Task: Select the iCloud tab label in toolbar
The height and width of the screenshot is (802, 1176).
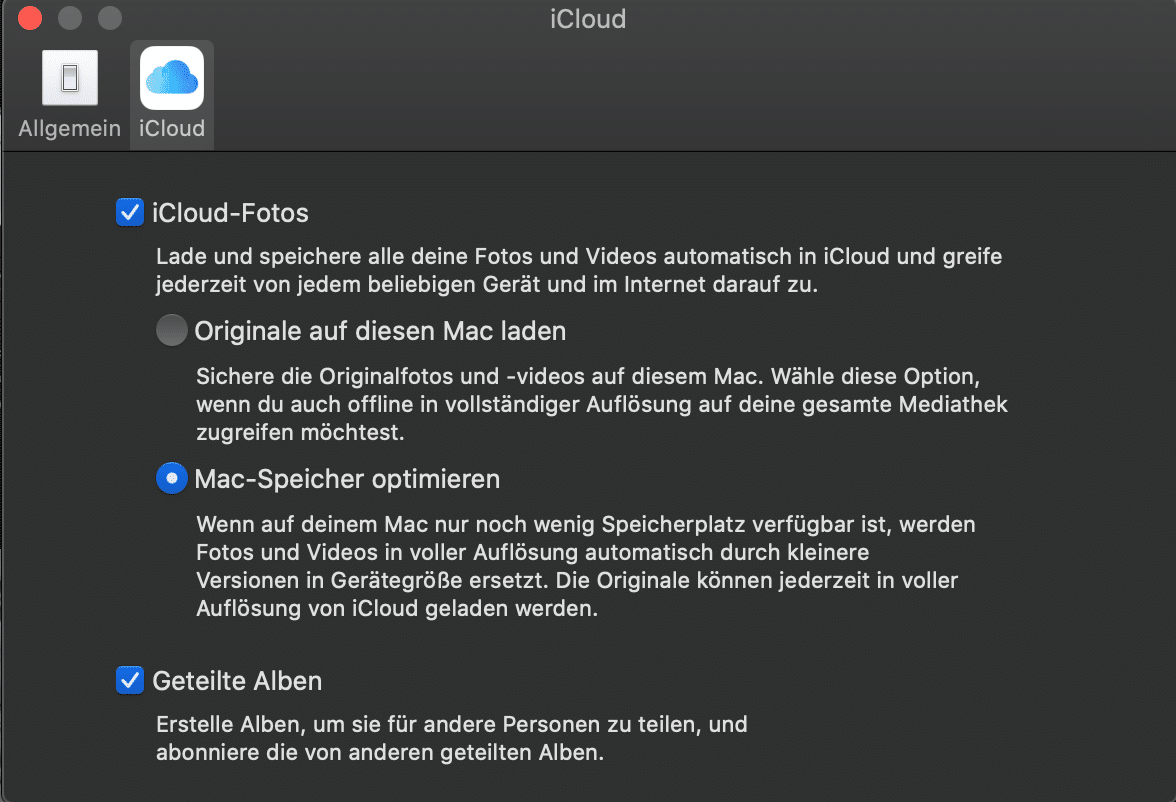Action: click(172, 128)
